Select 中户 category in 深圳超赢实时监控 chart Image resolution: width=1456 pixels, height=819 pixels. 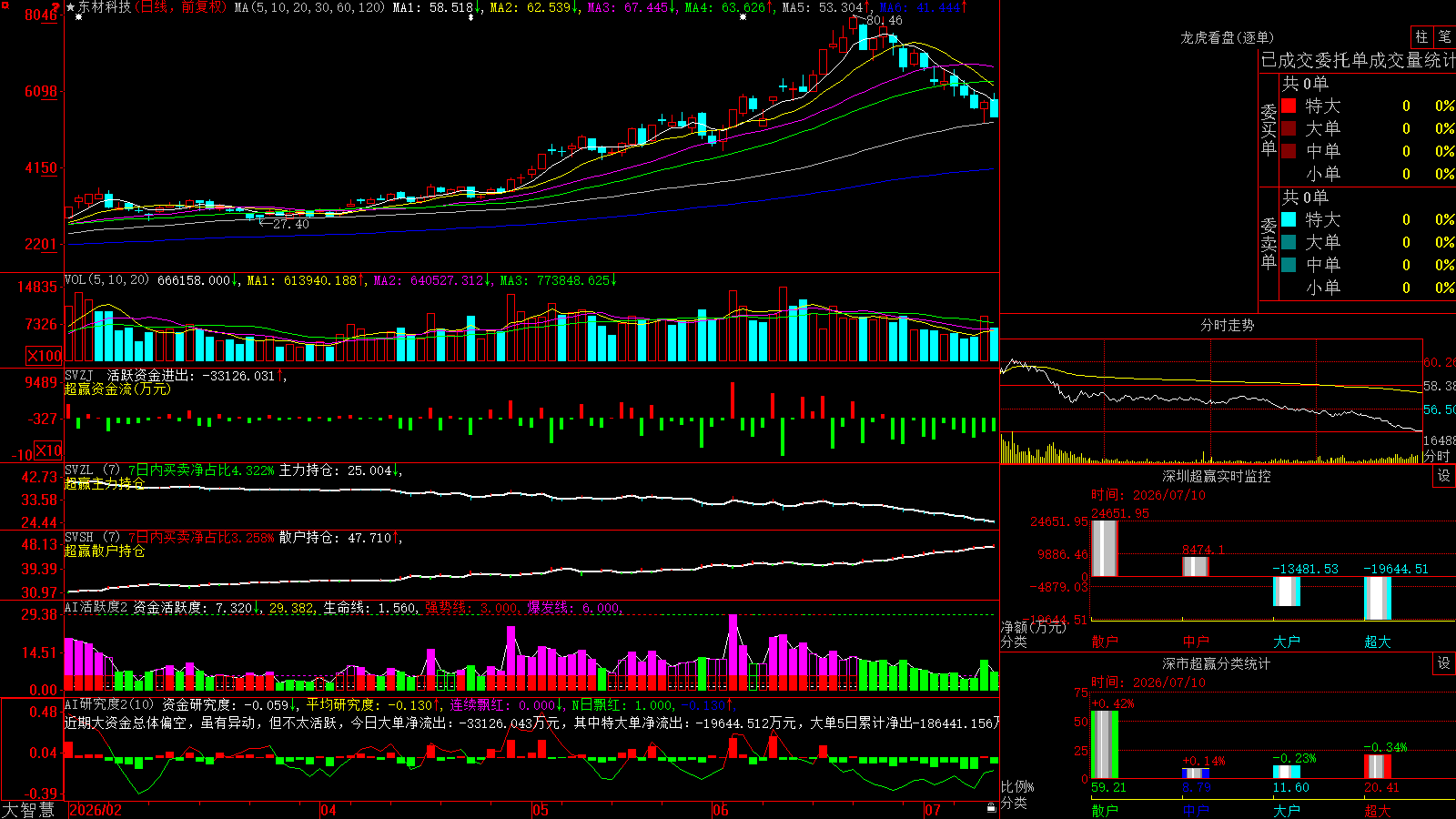pos(1196,642)
